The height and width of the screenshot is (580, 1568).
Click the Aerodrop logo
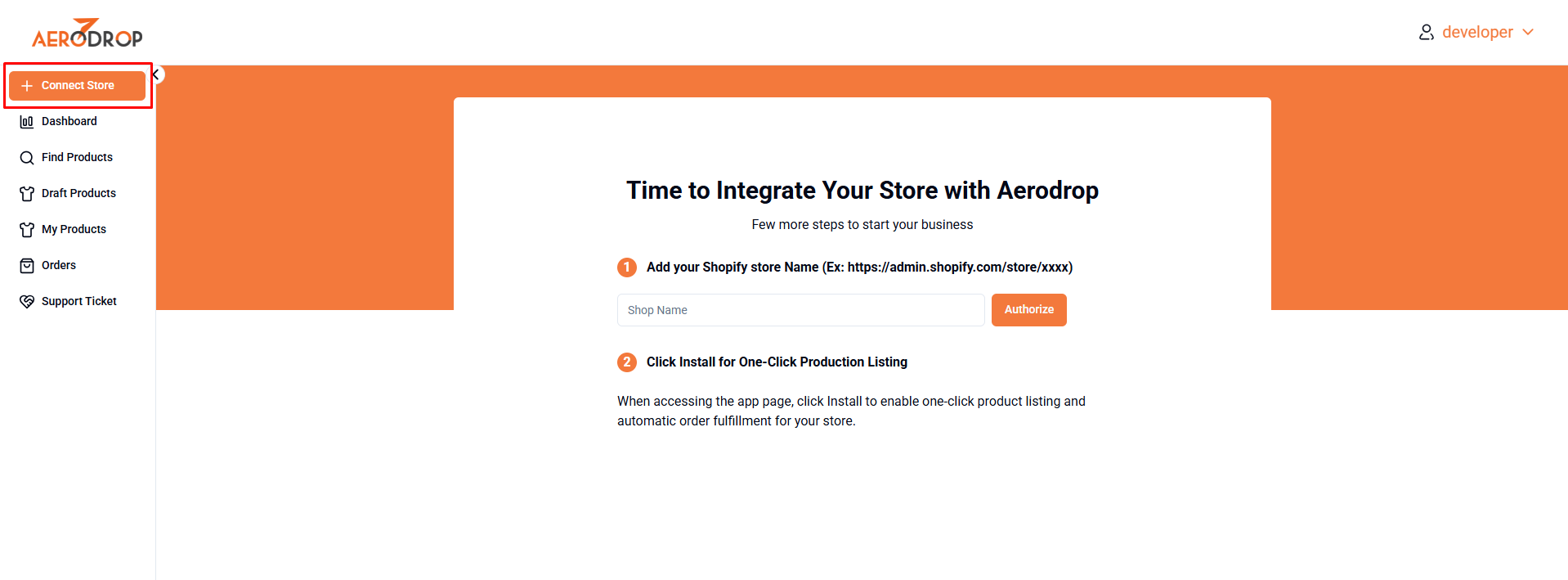click(x=87, y=33)
